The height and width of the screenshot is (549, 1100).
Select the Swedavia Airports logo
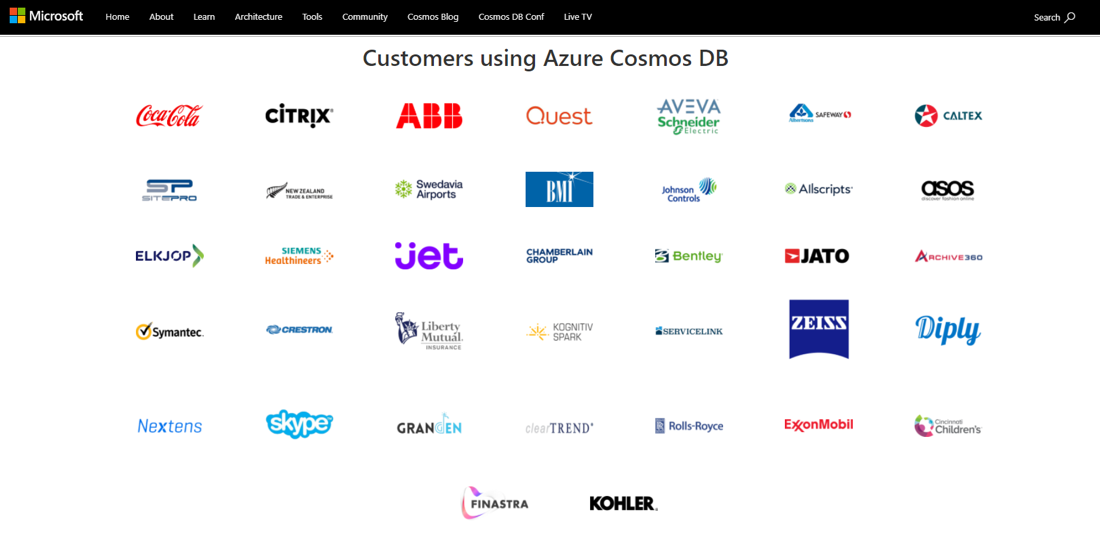coord(429,189)
